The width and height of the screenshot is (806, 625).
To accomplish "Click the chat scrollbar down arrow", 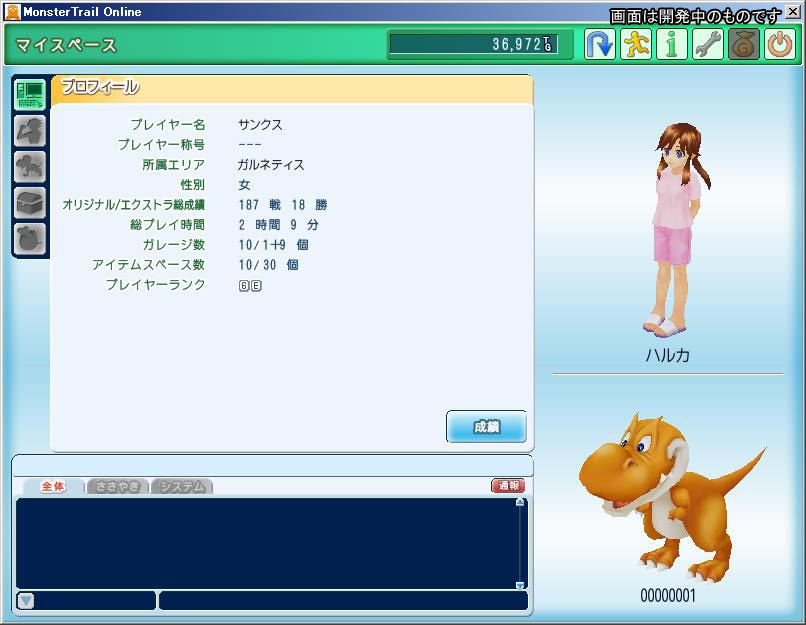I will click(x=520, y=585).
